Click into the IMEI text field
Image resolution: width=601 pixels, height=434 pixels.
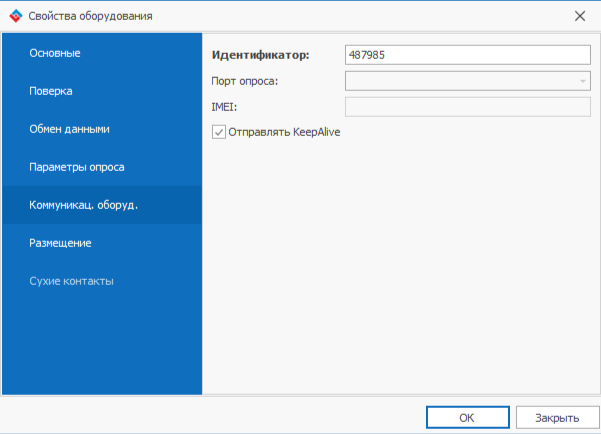(x=466, y=108)
